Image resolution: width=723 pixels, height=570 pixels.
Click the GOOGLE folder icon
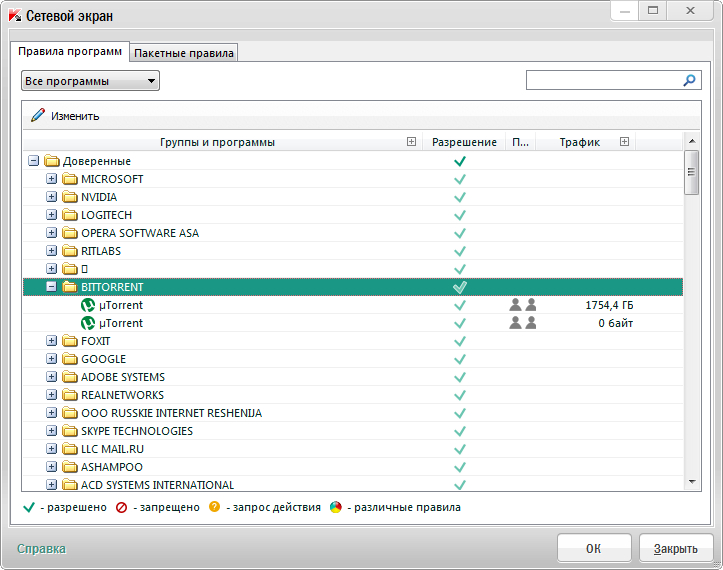pyautogui.click(x=70, y=359)
